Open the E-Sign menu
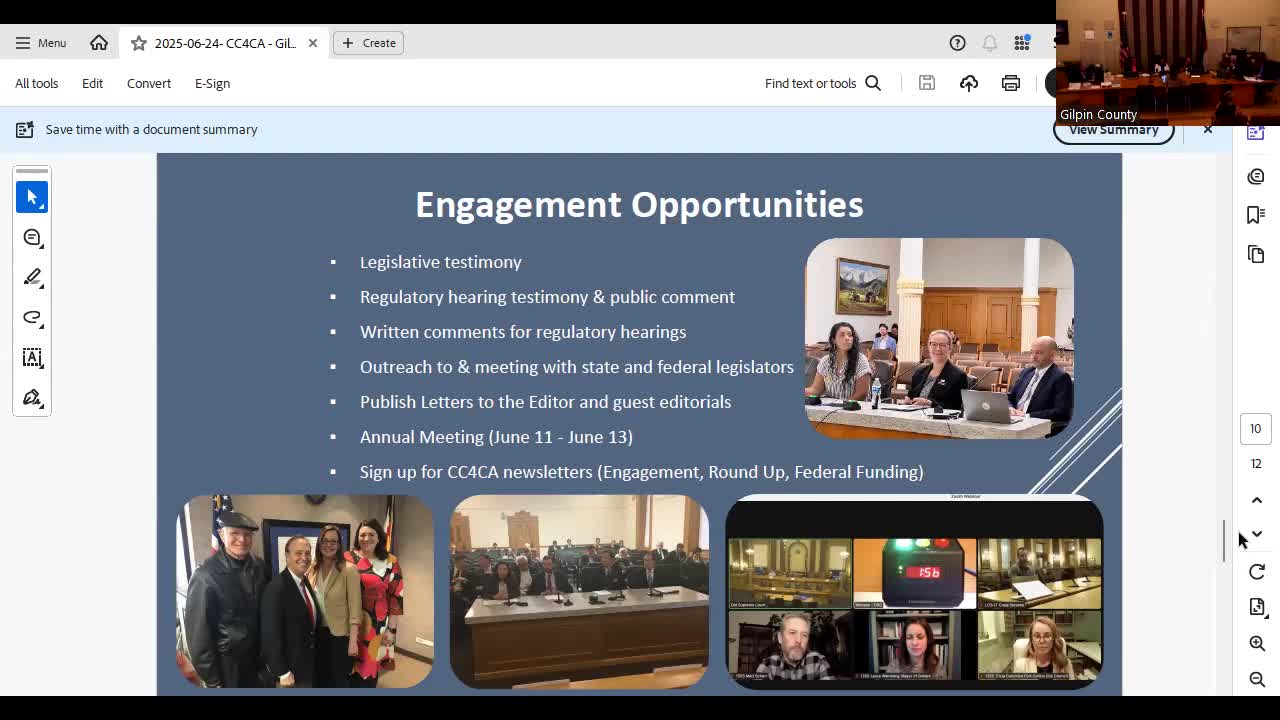The height and width of the screenshot is (720, 1280). pyautogui.click(x=212, y=83)
